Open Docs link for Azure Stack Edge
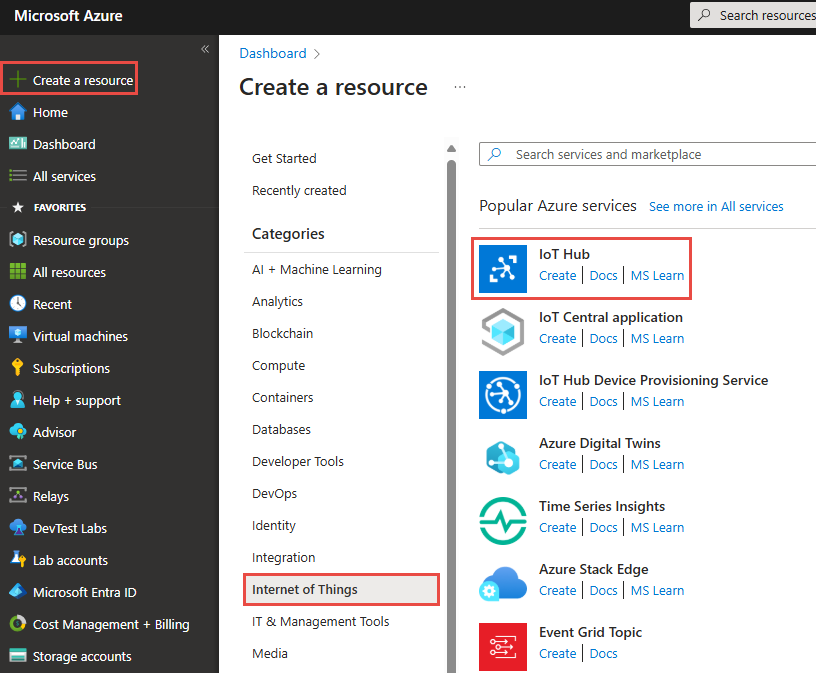Screen dimensions: 816x673 tap(603, 590)
